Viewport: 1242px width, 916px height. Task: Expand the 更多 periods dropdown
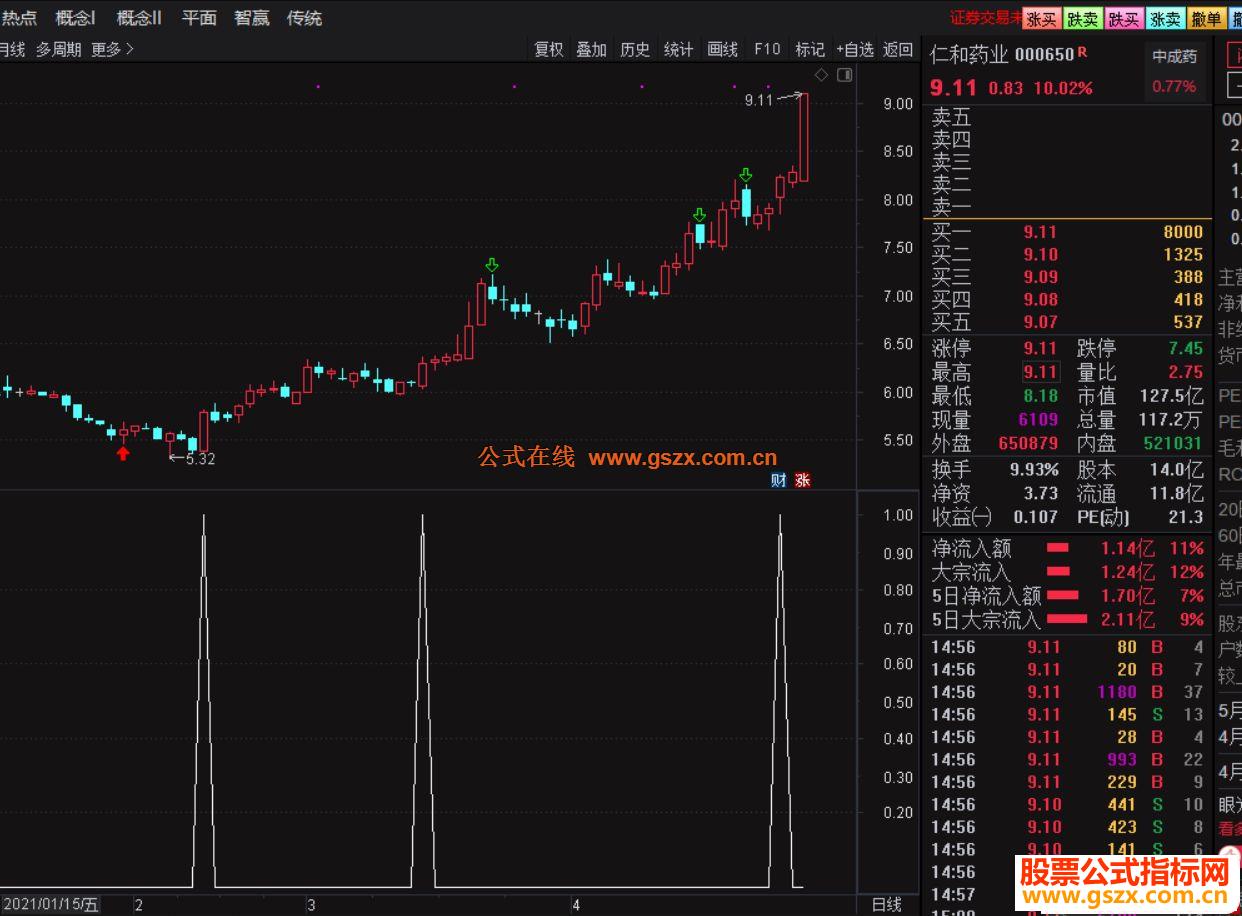click(112, 49)
